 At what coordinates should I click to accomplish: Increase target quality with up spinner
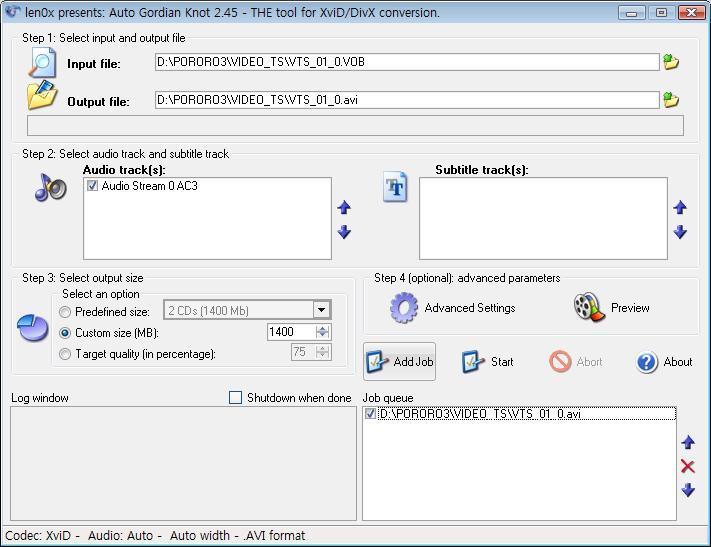click(322, 348)
